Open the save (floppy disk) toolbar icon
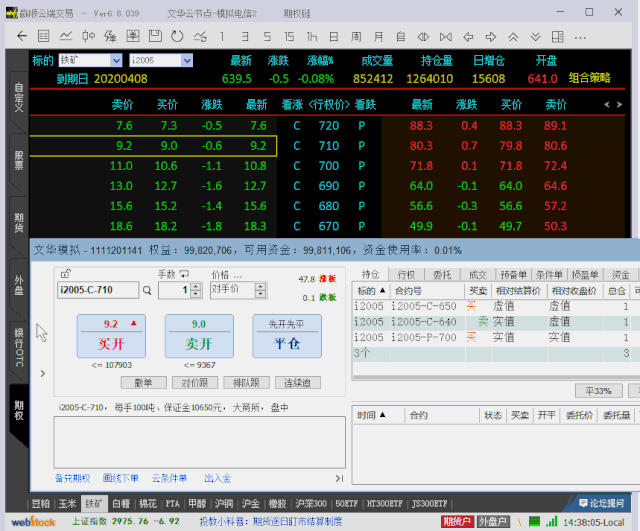 coord(155,36)
